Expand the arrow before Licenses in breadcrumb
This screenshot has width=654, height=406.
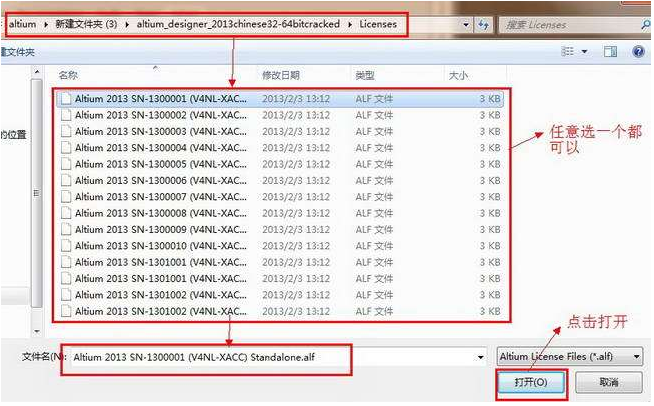tap(350, 25)
